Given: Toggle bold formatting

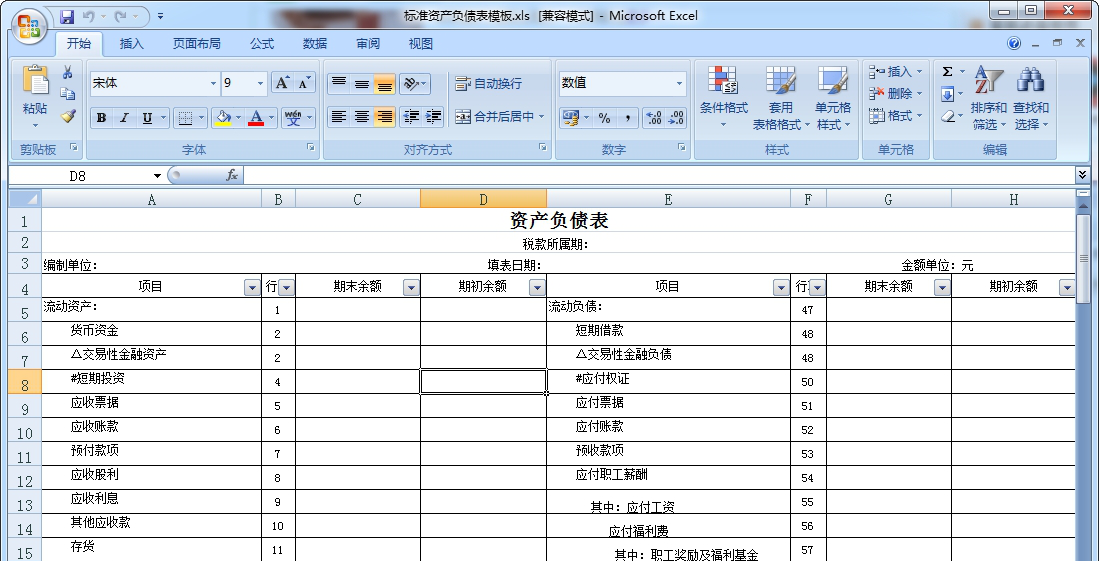Looking at the screenshot, I should pos(102,118).
